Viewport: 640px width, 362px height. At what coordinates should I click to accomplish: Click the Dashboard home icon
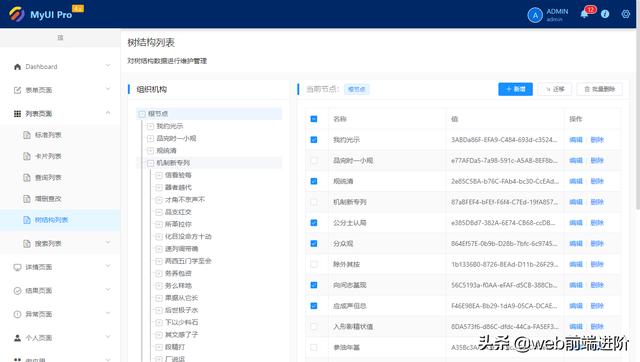click(x=17, y=67)
